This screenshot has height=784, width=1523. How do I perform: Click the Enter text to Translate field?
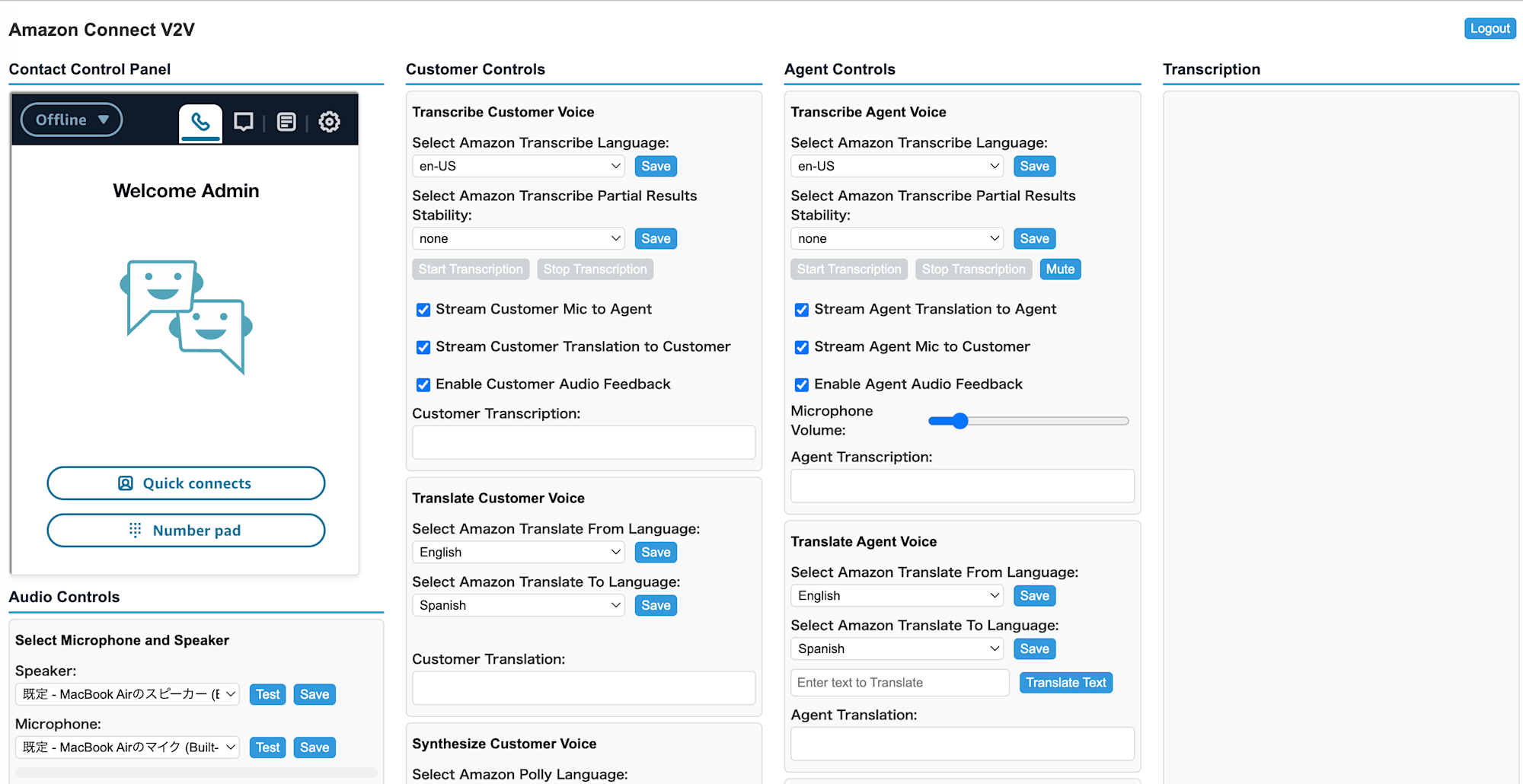click(900, 683)
